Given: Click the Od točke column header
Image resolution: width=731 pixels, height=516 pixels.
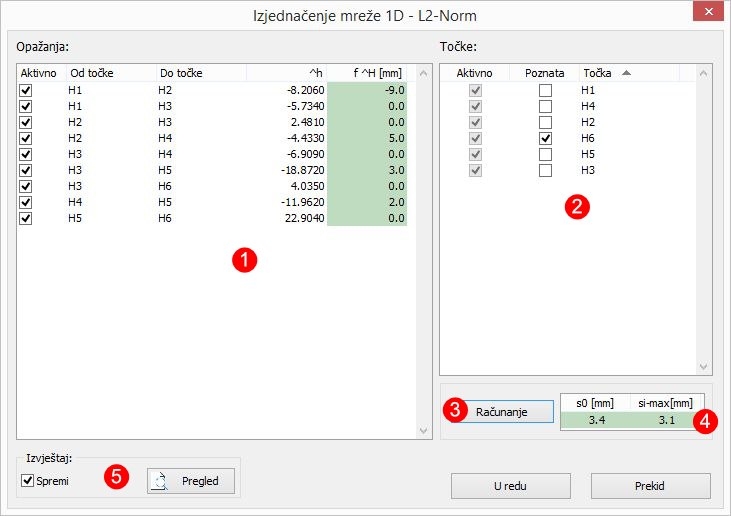Looking at the screenshot, I should 109,73.
